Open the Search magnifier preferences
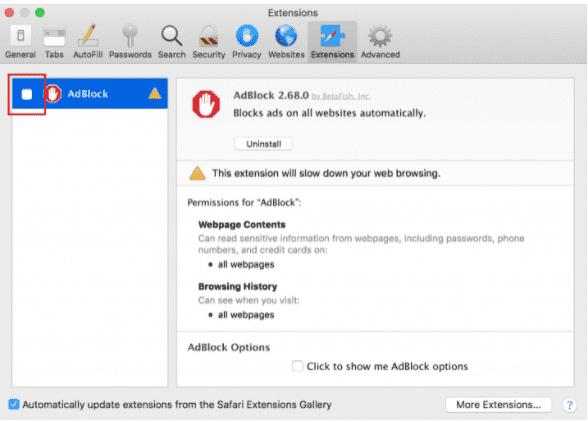This screenshot has height=422, width=588. pyautogui.click(x=172, y=42)
